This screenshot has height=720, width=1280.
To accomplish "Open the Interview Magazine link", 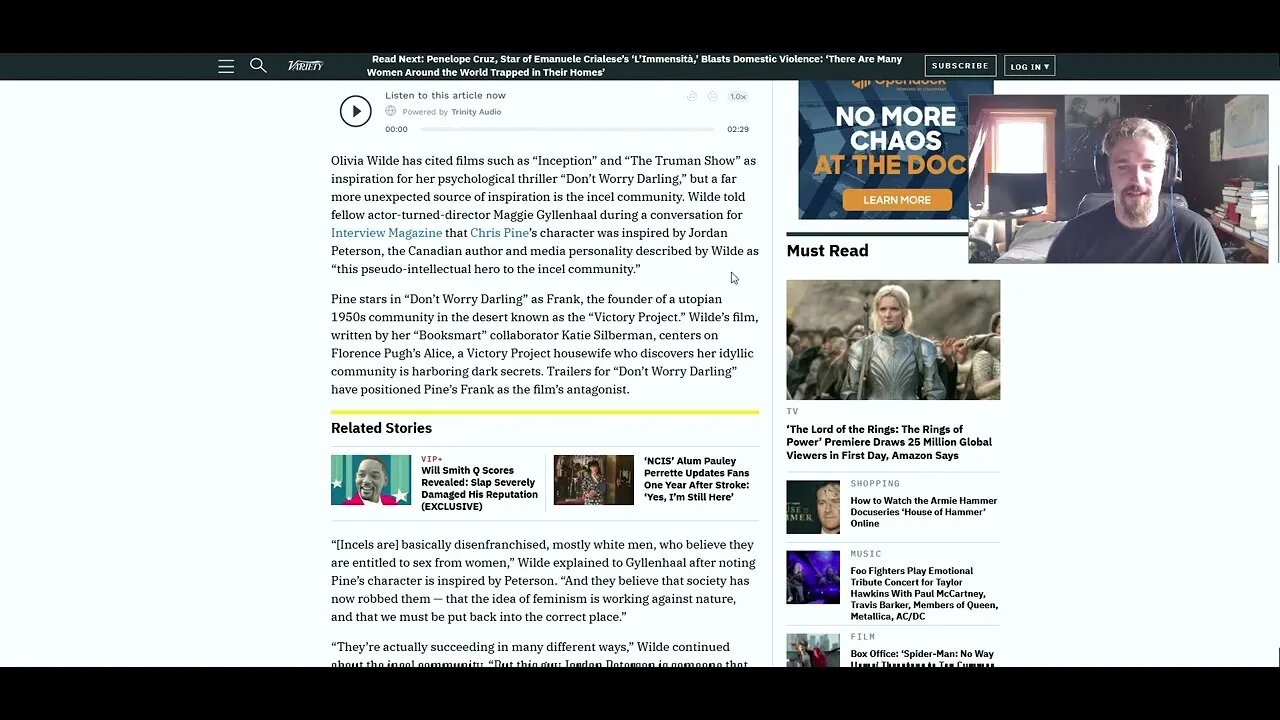I will pyautogui.click(x=386, y=233).
